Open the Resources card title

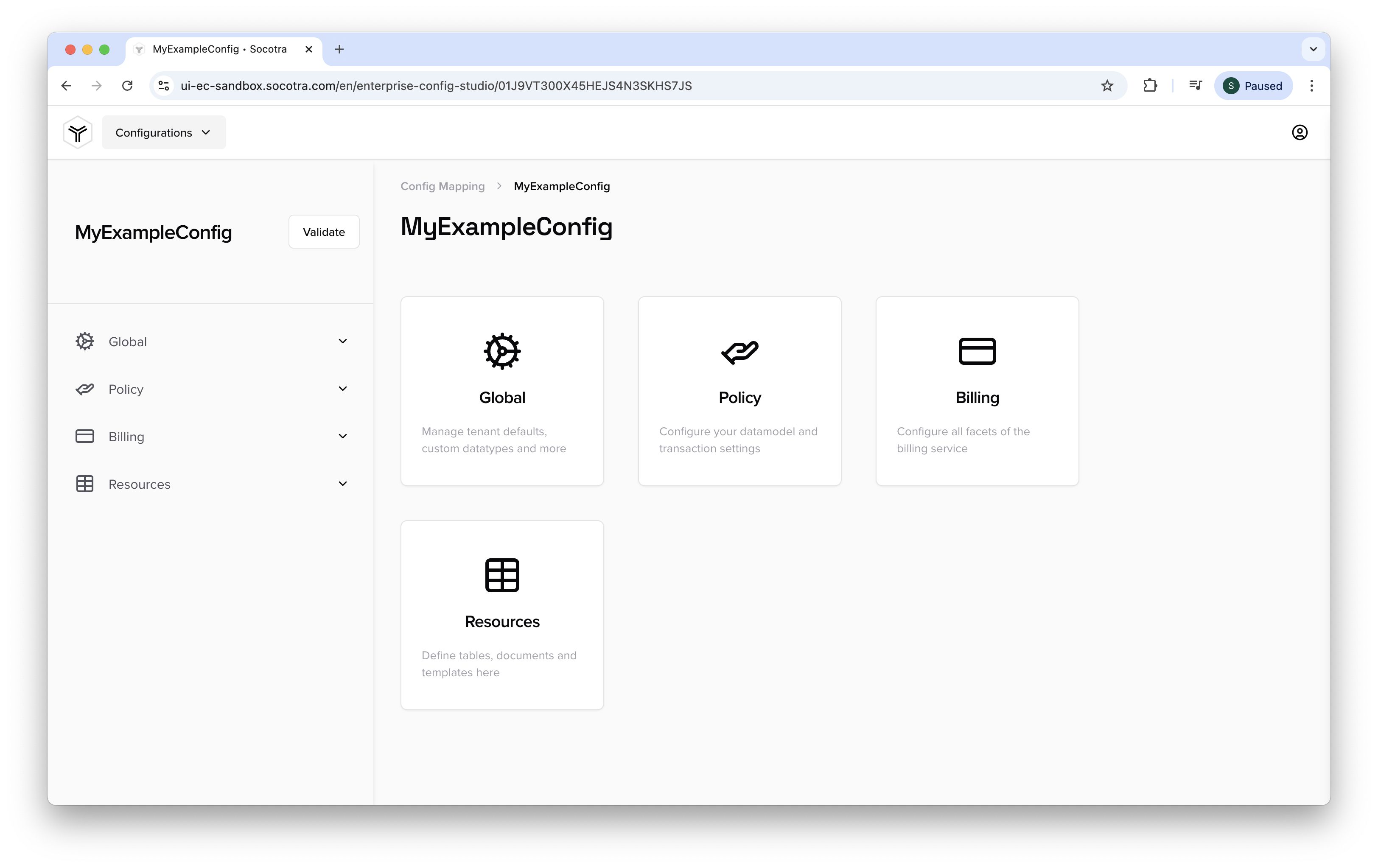502,622
